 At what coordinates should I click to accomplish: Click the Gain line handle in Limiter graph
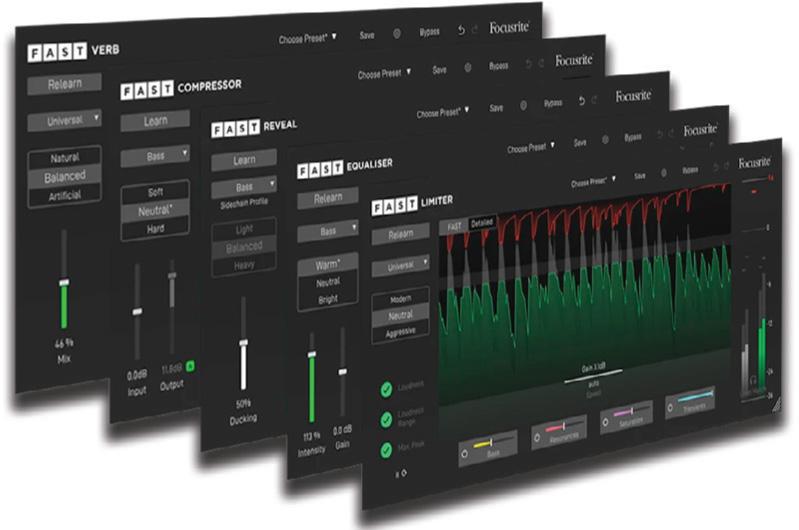click(593, 376)
